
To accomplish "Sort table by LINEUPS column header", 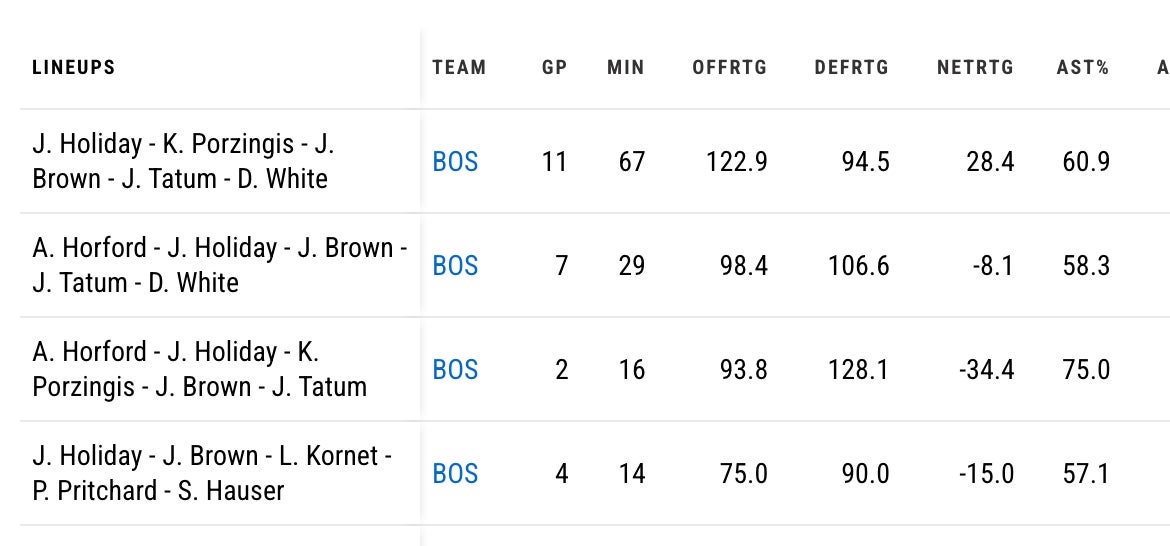I will (x=74, y=68).
